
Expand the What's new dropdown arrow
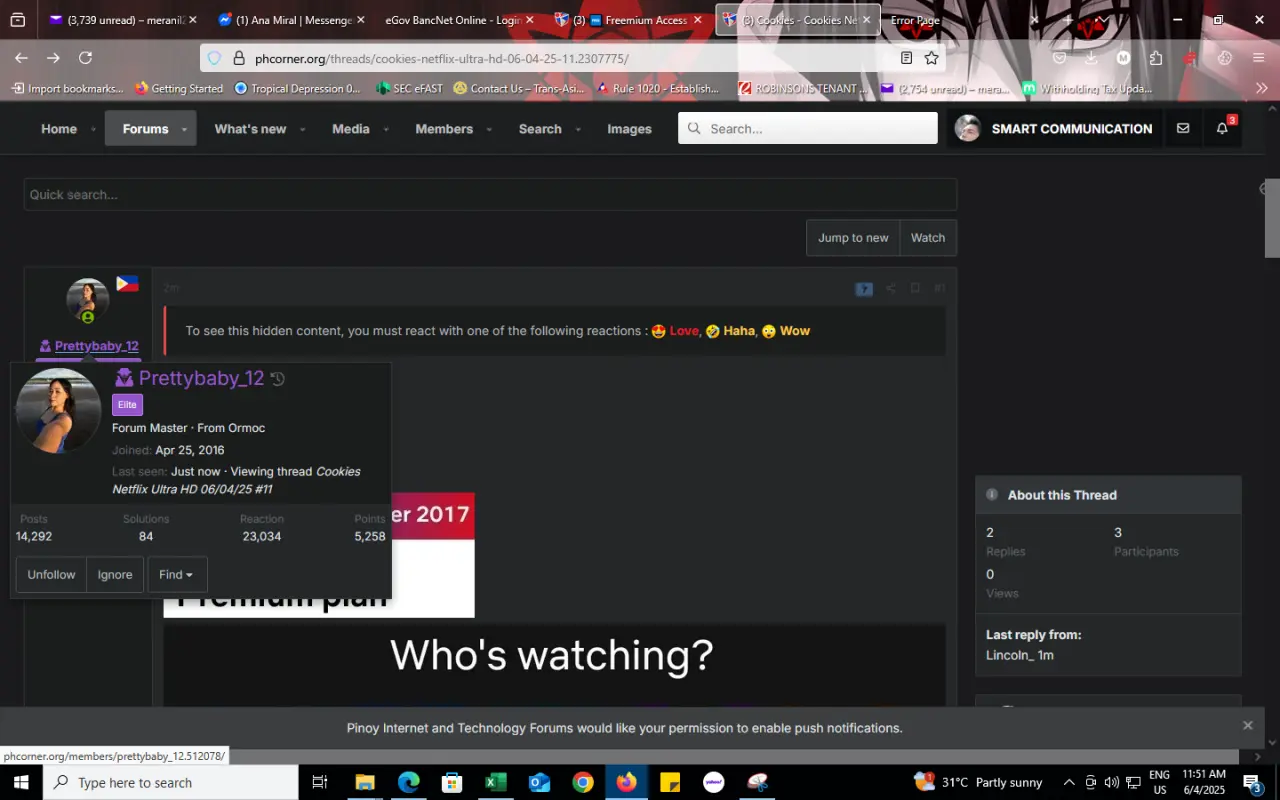tap(302, 129)
